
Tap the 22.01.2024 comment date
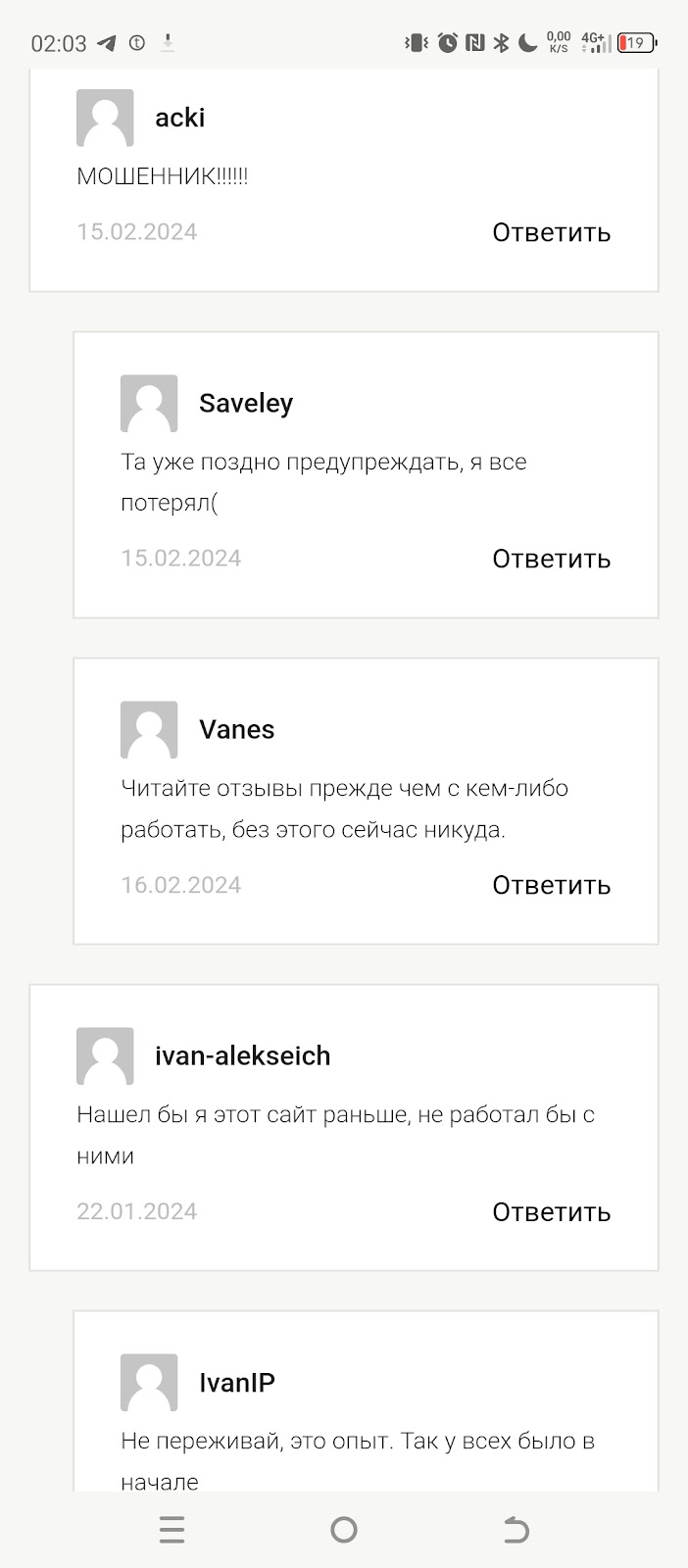tap(137, 1211)
